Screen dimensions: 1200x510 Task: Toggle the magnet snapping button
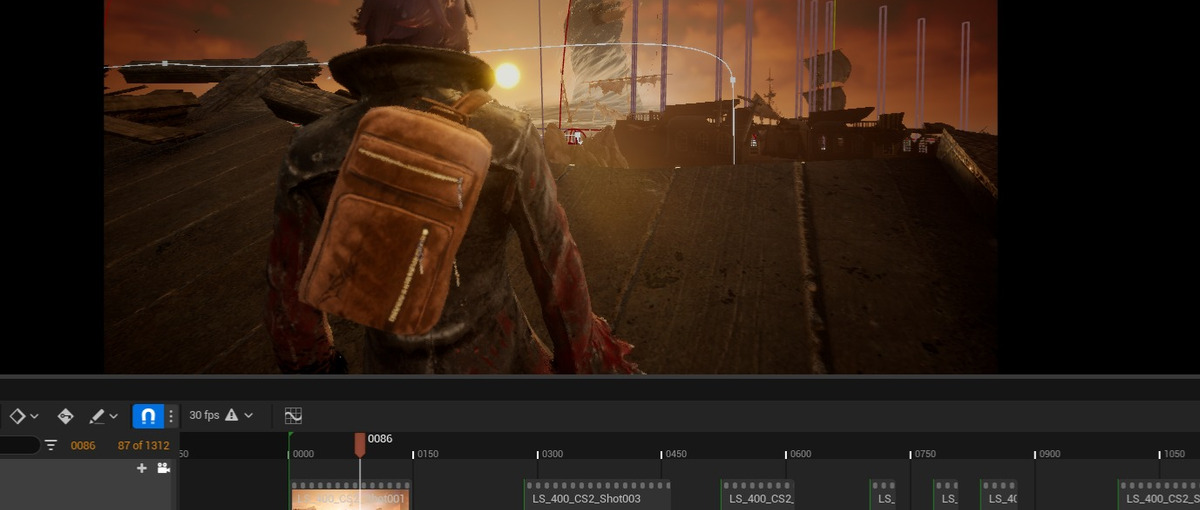pyautogui.click(x=148, y=416)
